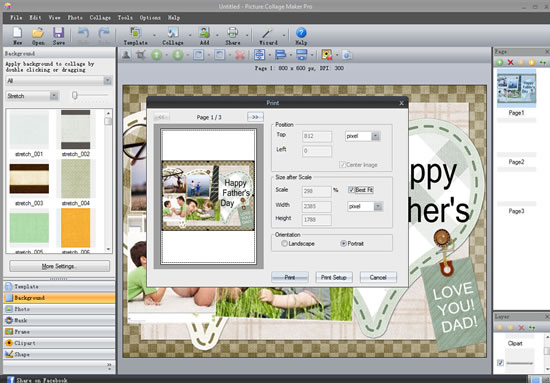Viewport: 550px width, 383px height.
Task: Open the Template toolbar icon
Action: (135, 33)
